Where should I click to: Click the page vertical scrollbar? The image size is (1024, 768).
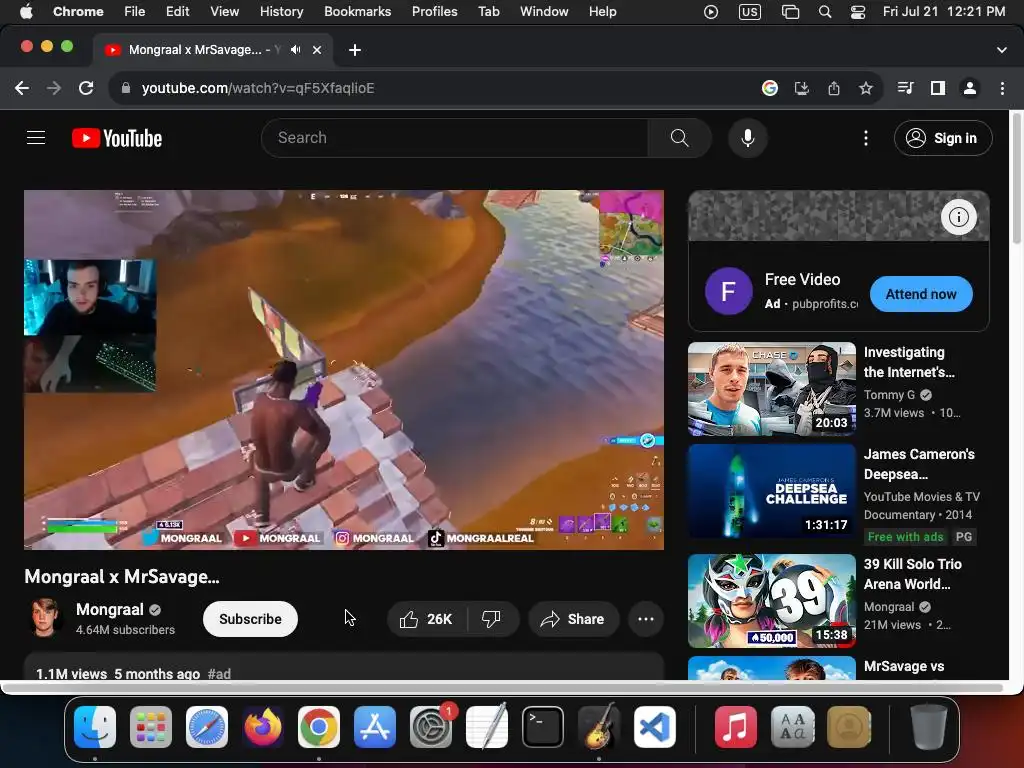pos(1016,178)
